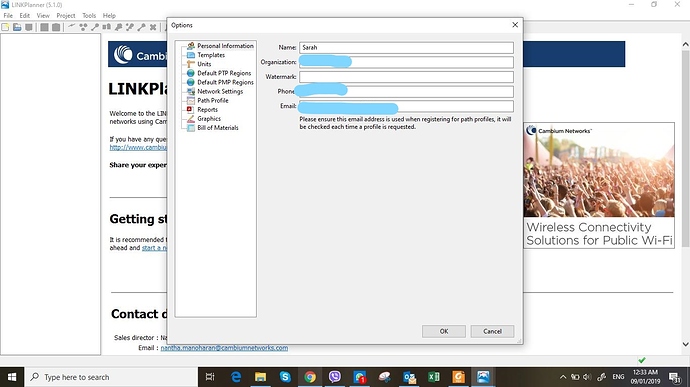Click the ENG language indicator
The image size is (690, 387).
coord(618,377)
